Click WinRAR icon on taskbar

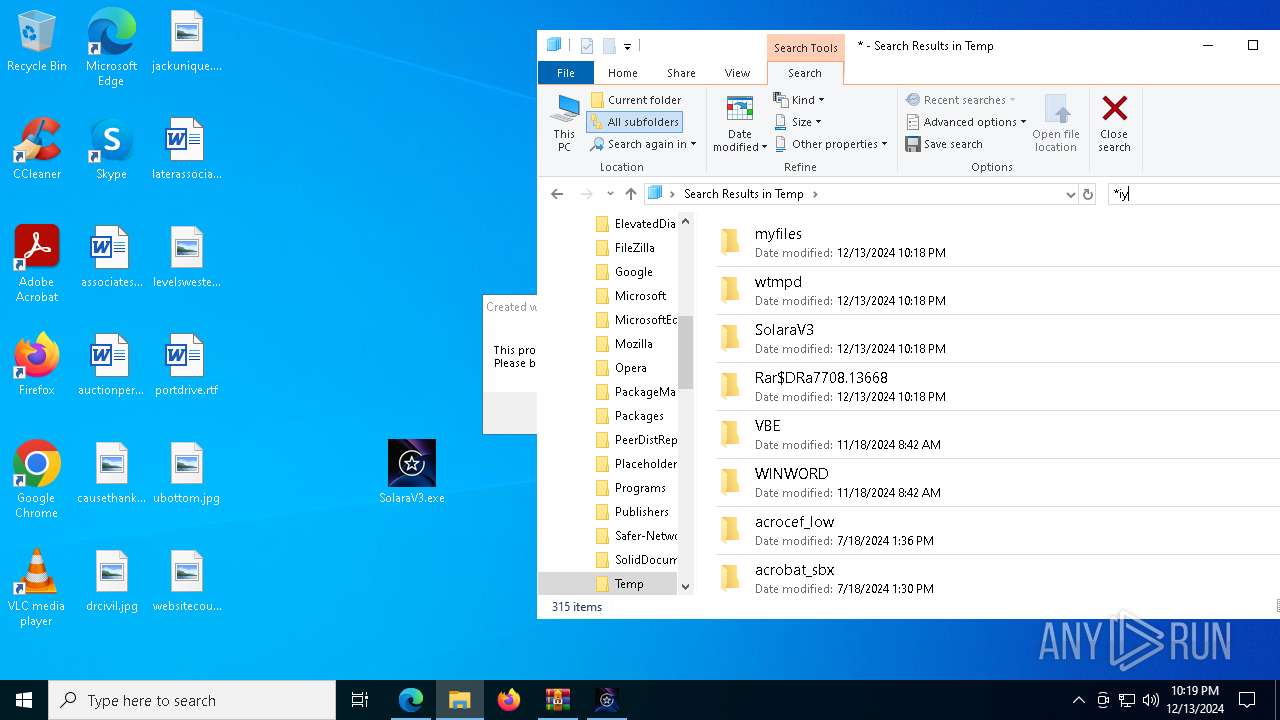[x=557, y=700]
